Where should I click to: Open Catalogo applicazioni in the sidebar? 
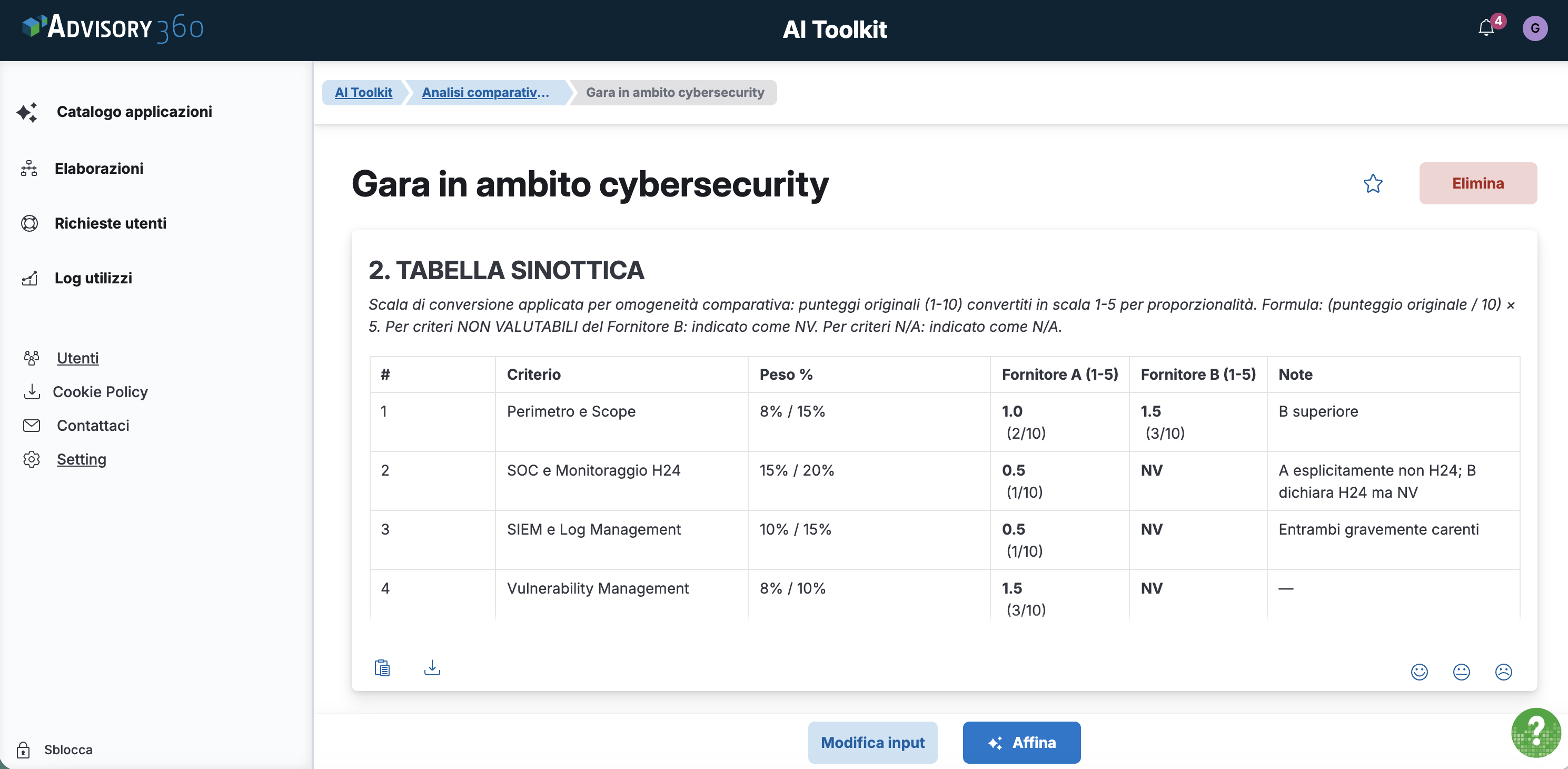pyautogui.click(x=134, y=112)
